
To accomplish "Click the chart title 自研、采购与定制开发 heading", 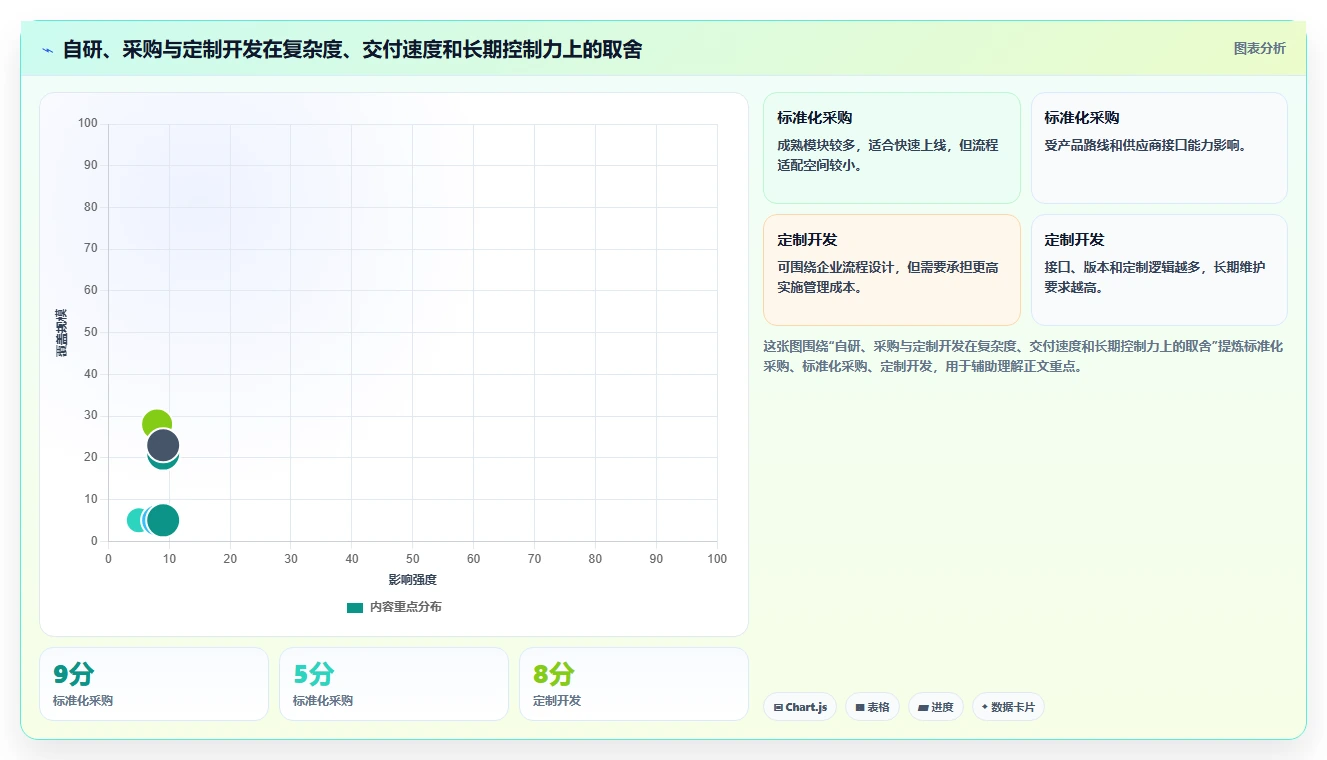I will click(352, 49).
